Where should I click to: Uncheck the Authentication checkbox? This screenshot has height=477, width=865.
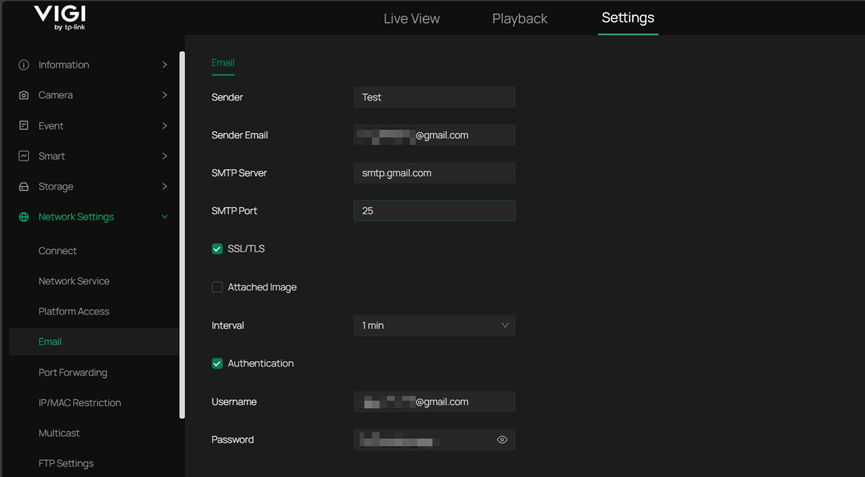217,364
